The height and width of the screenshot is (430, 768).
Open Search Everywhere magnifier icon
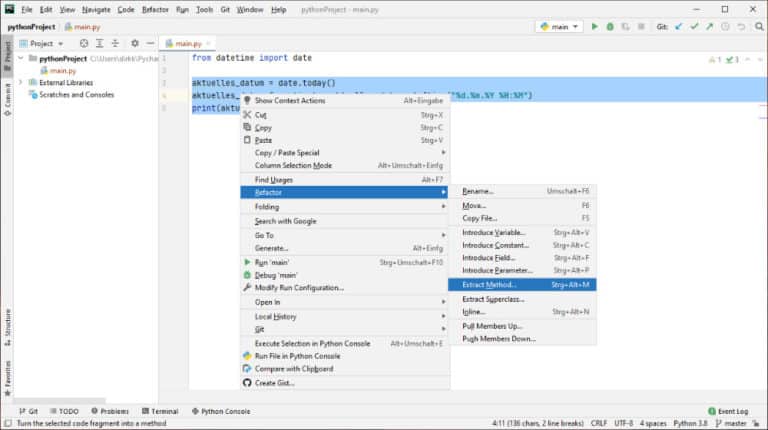pyautogui.click(x=757, y=27)
